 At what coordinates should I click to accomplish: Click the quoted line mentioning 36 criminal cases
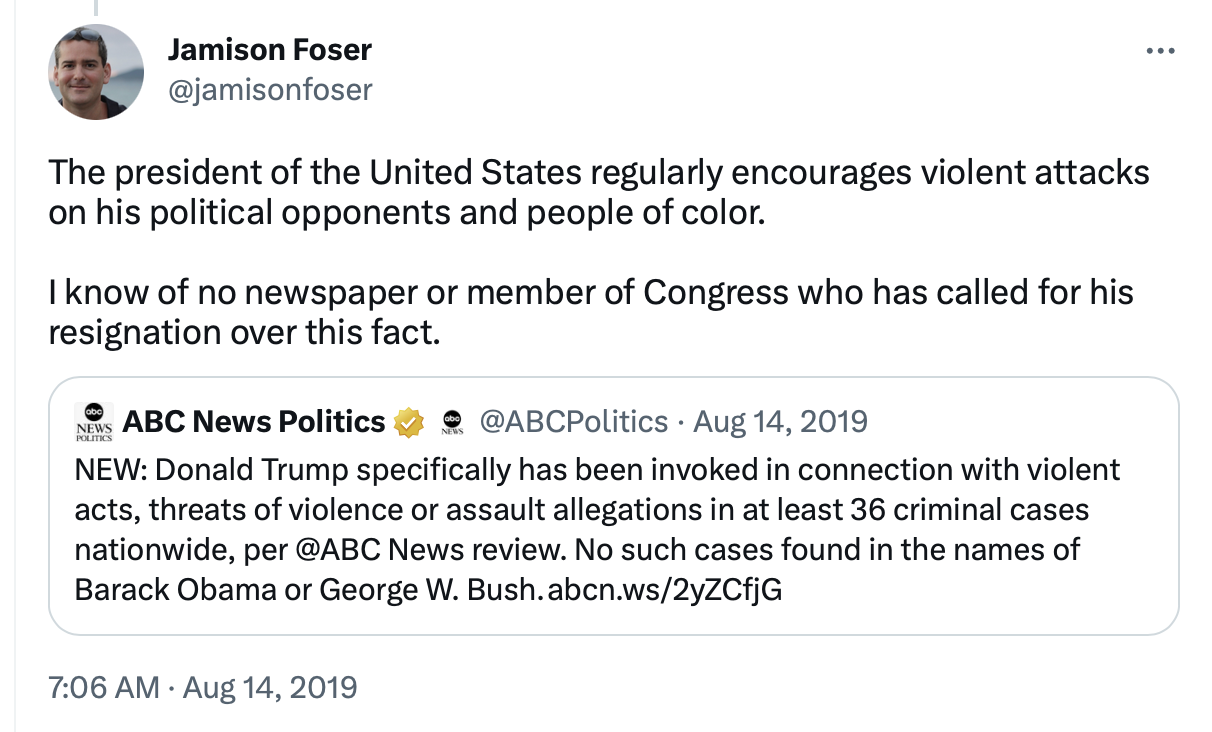pyautogui.click(x=582, y=509)
